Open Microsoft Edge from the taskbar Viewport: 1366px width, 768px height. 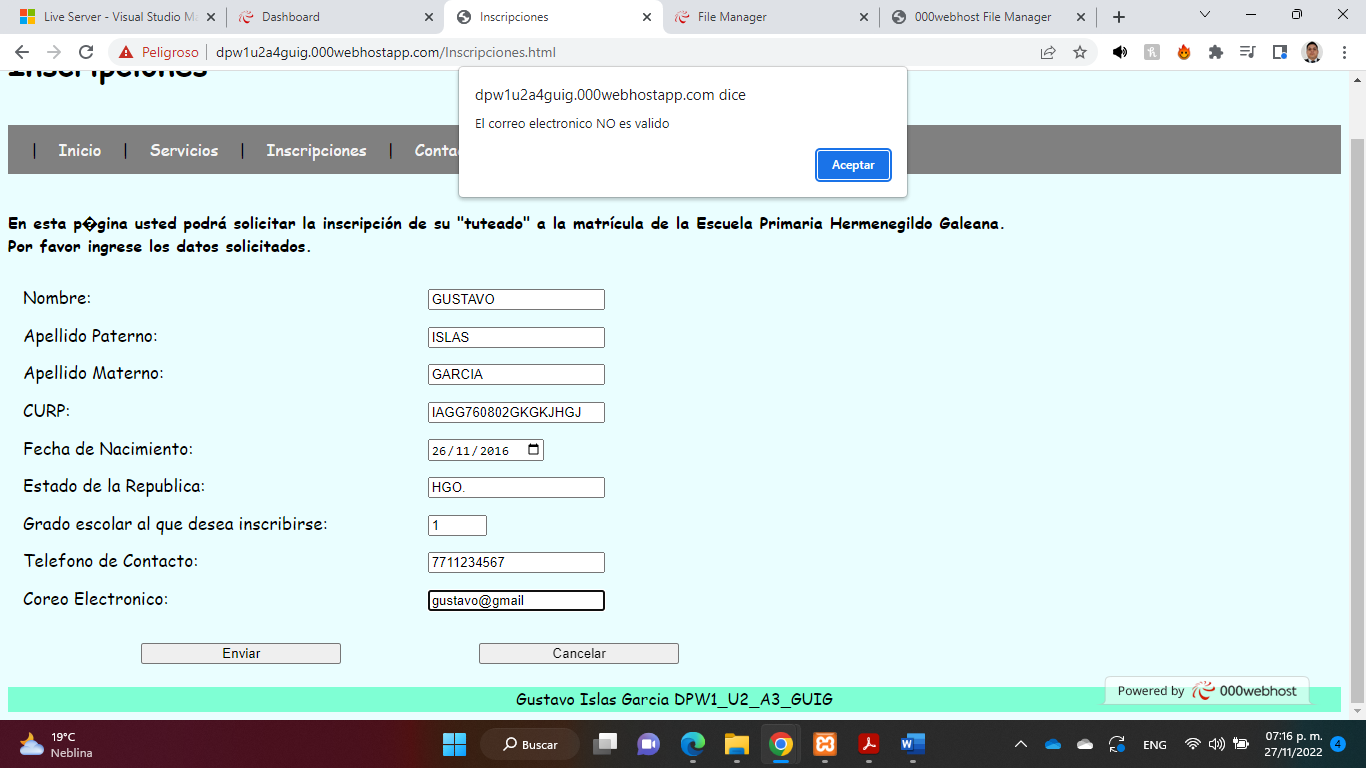point(693,744)
